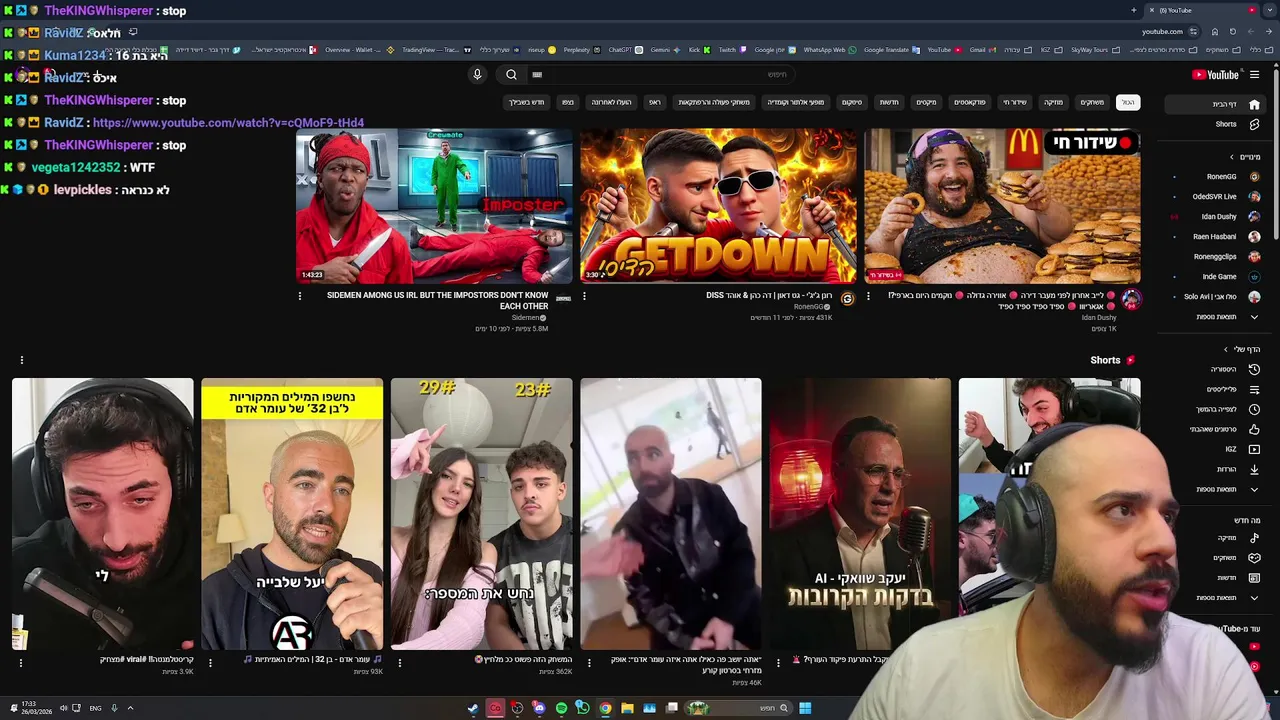This screenshot has width=1280, height=720.
Task: Select the חדש בשבילך filter chip
Action: pyautogui.click(x=526, y=102)
